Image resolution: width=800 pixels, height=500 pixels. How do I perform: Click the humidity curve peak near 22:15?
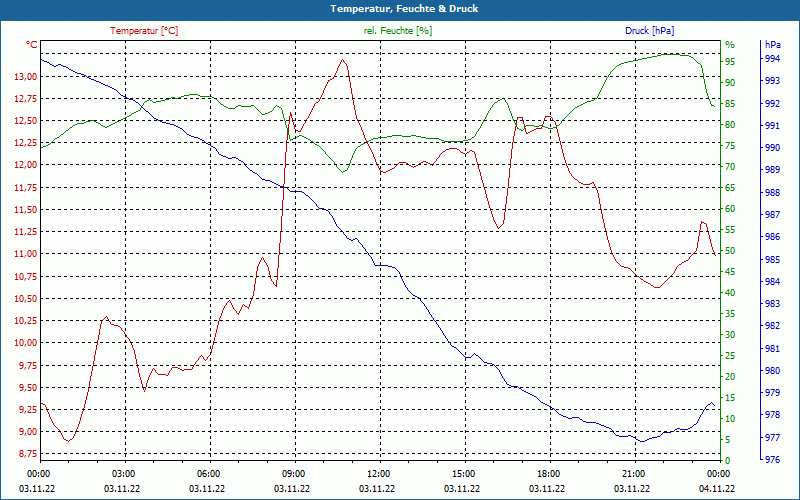pyautogui.click(x=670, y=54)
